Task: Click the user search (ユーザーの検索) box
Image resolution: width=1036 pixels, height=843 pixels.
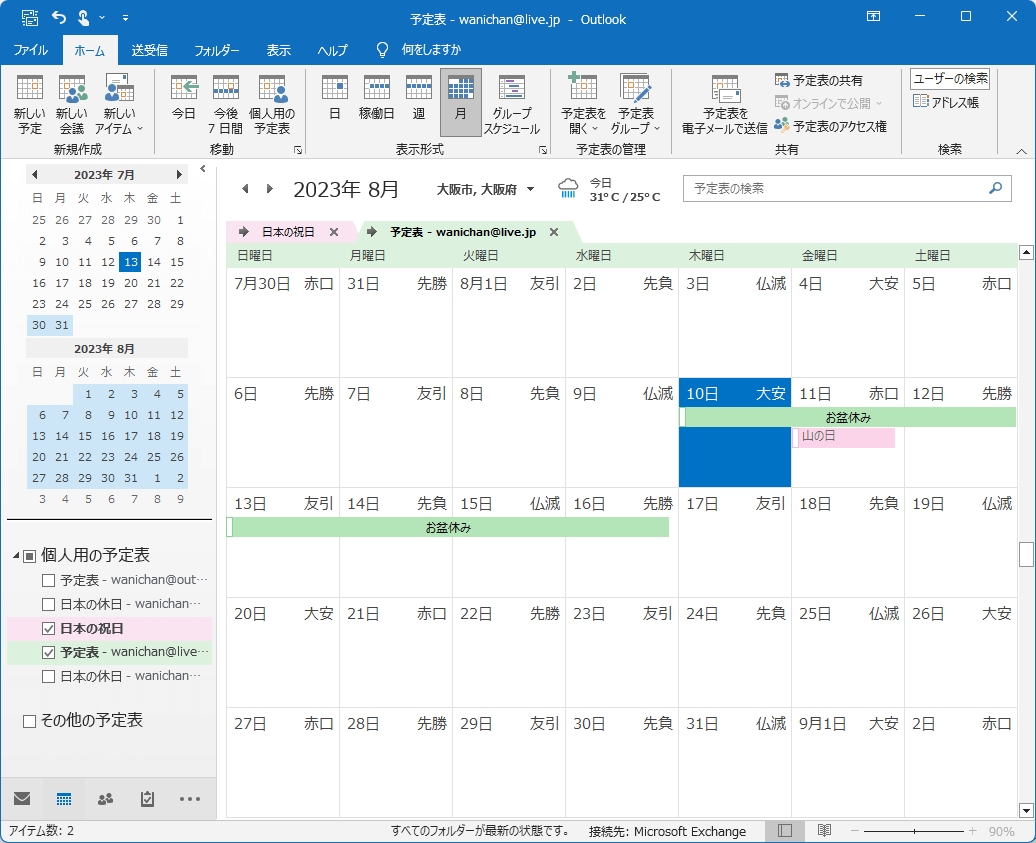Action: coord(949,79)
